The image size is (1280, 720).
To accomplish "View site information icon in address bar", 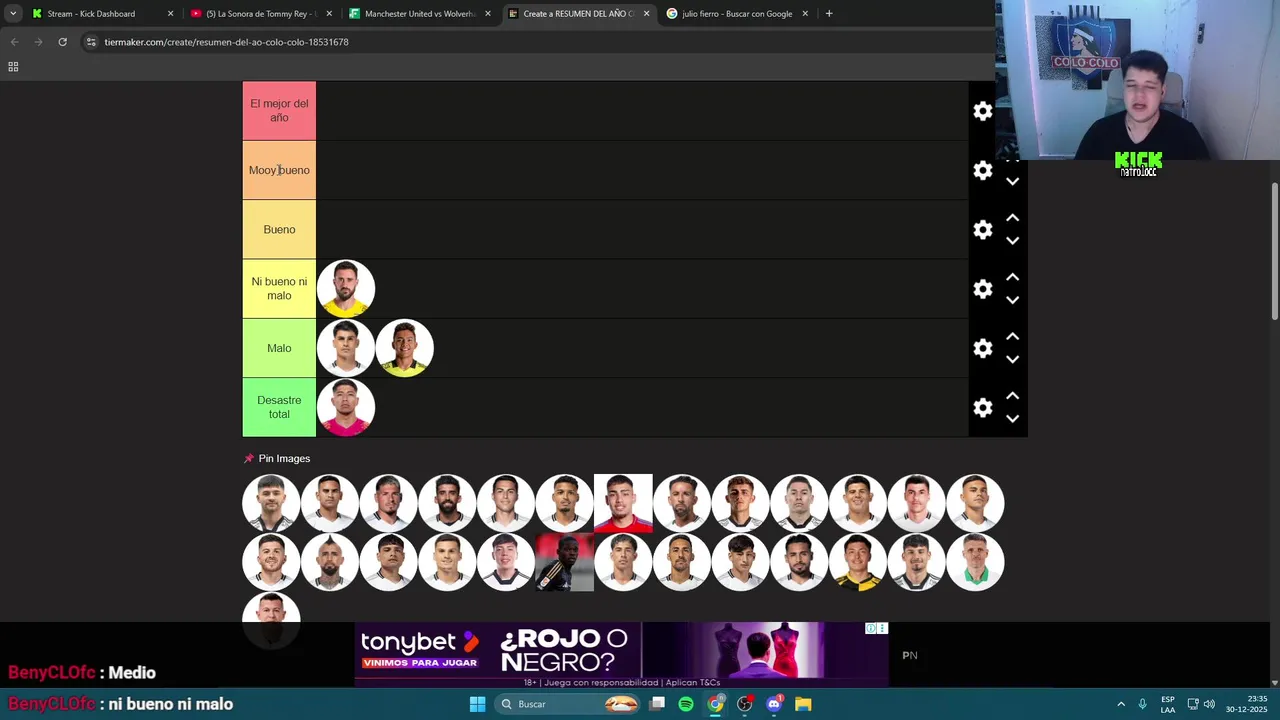I will [91, 42].
